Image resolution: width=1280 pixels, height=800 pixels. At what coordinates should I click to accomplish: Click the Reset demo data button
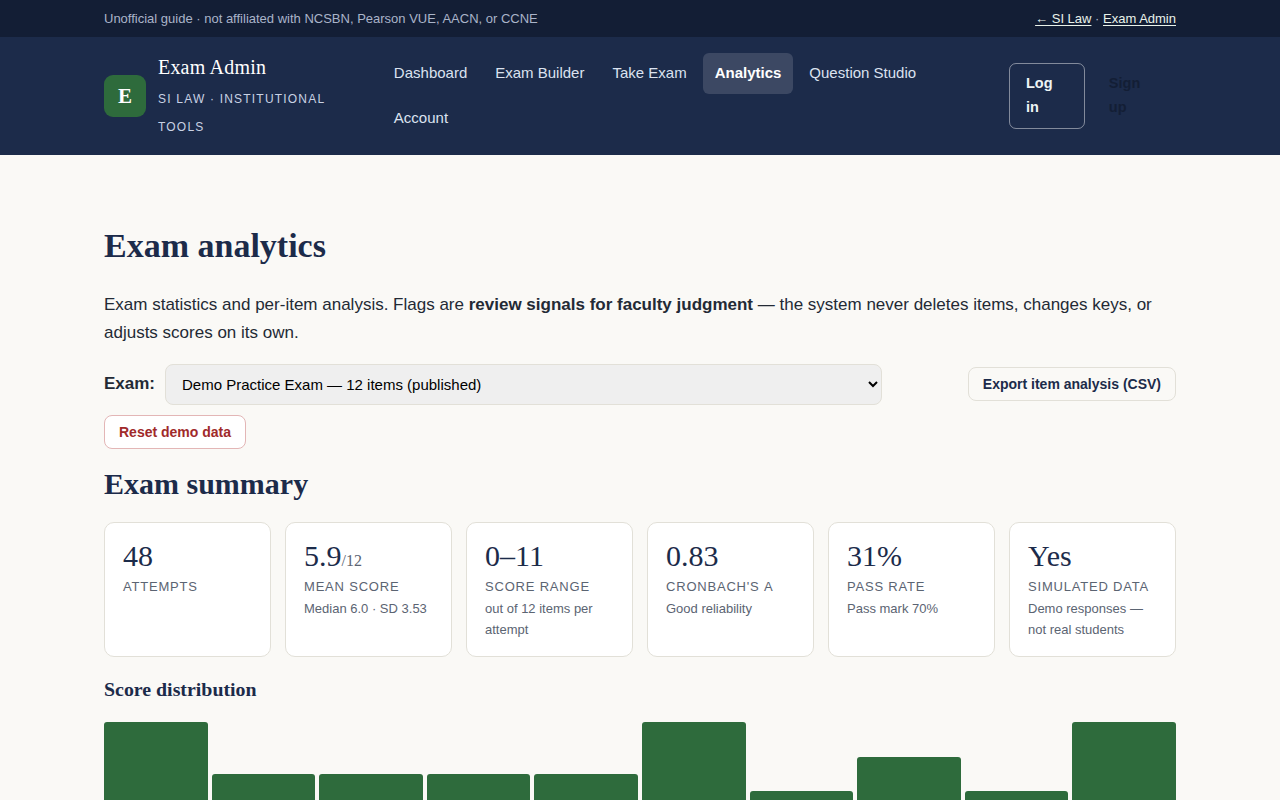pos(175,432)
